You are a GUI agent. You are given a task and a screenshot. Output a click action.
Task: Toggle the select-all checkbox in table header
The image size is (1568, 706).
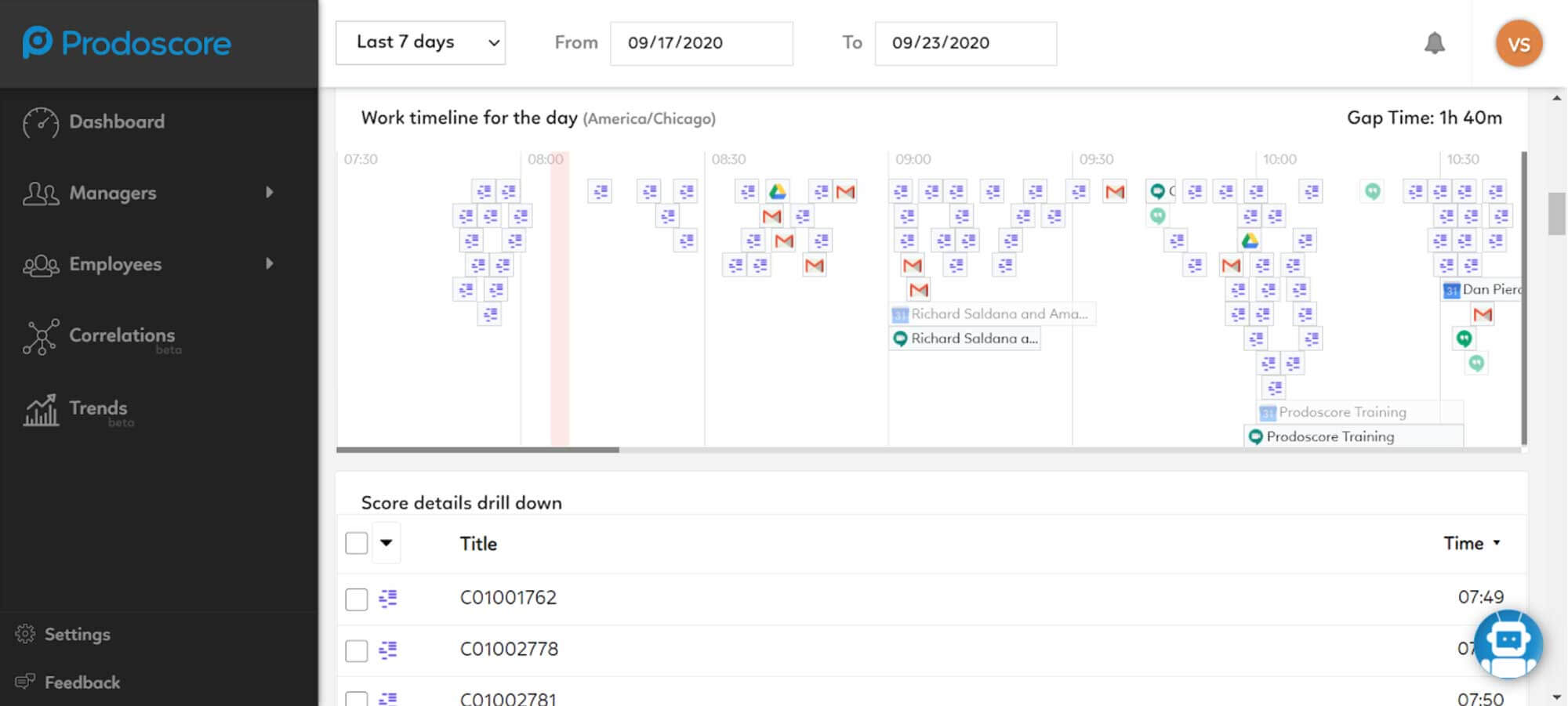(x=357, y=543)
